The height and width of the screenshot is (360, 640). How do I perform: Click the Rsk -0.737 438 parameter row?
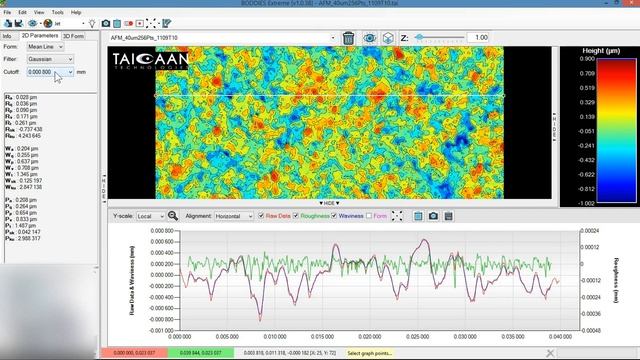[x=23, y=129]
